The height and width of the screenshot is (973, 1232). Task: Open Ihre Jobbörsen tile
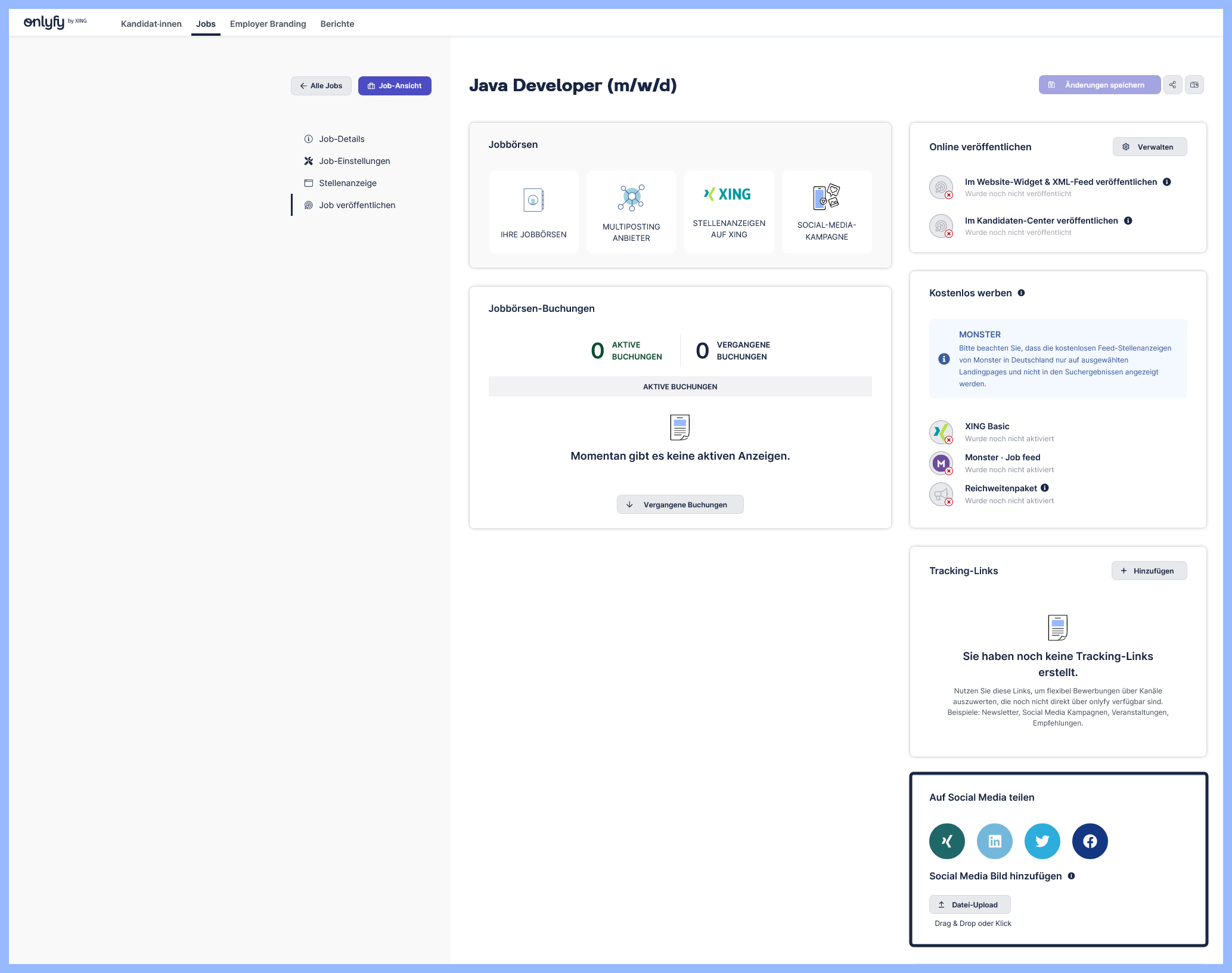[533, 212]
